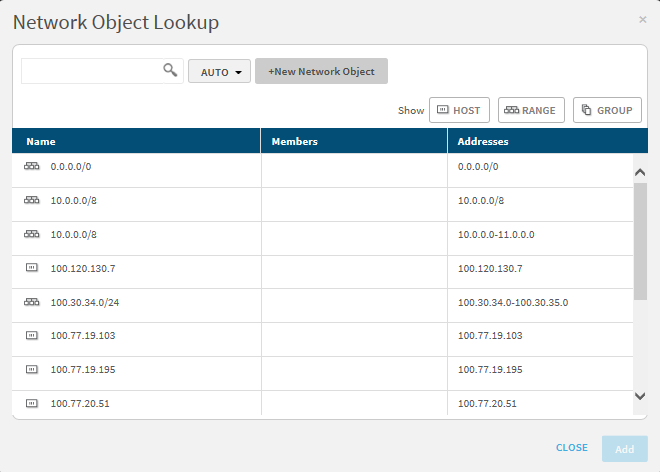
Task: Toggle the HOST filter
Action: (459, 110)
